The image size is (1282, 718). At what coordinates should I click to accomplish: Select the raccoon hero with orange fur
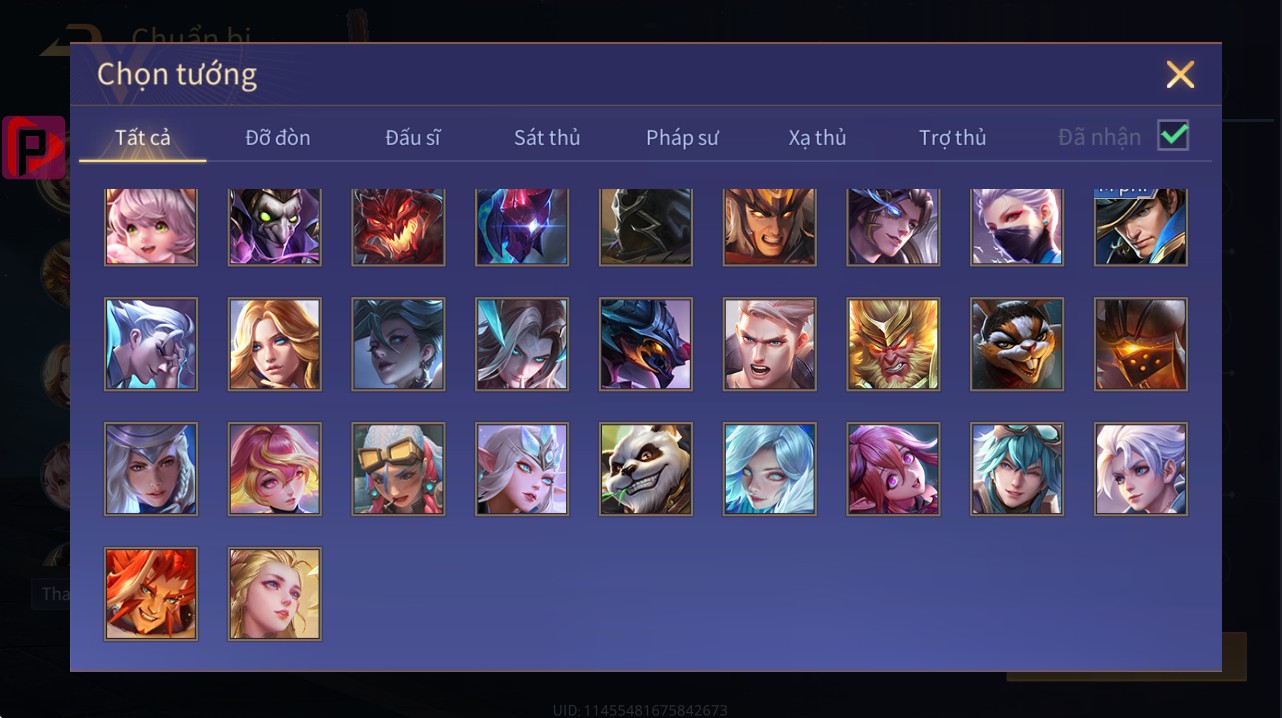click(x=1017, y=344)
